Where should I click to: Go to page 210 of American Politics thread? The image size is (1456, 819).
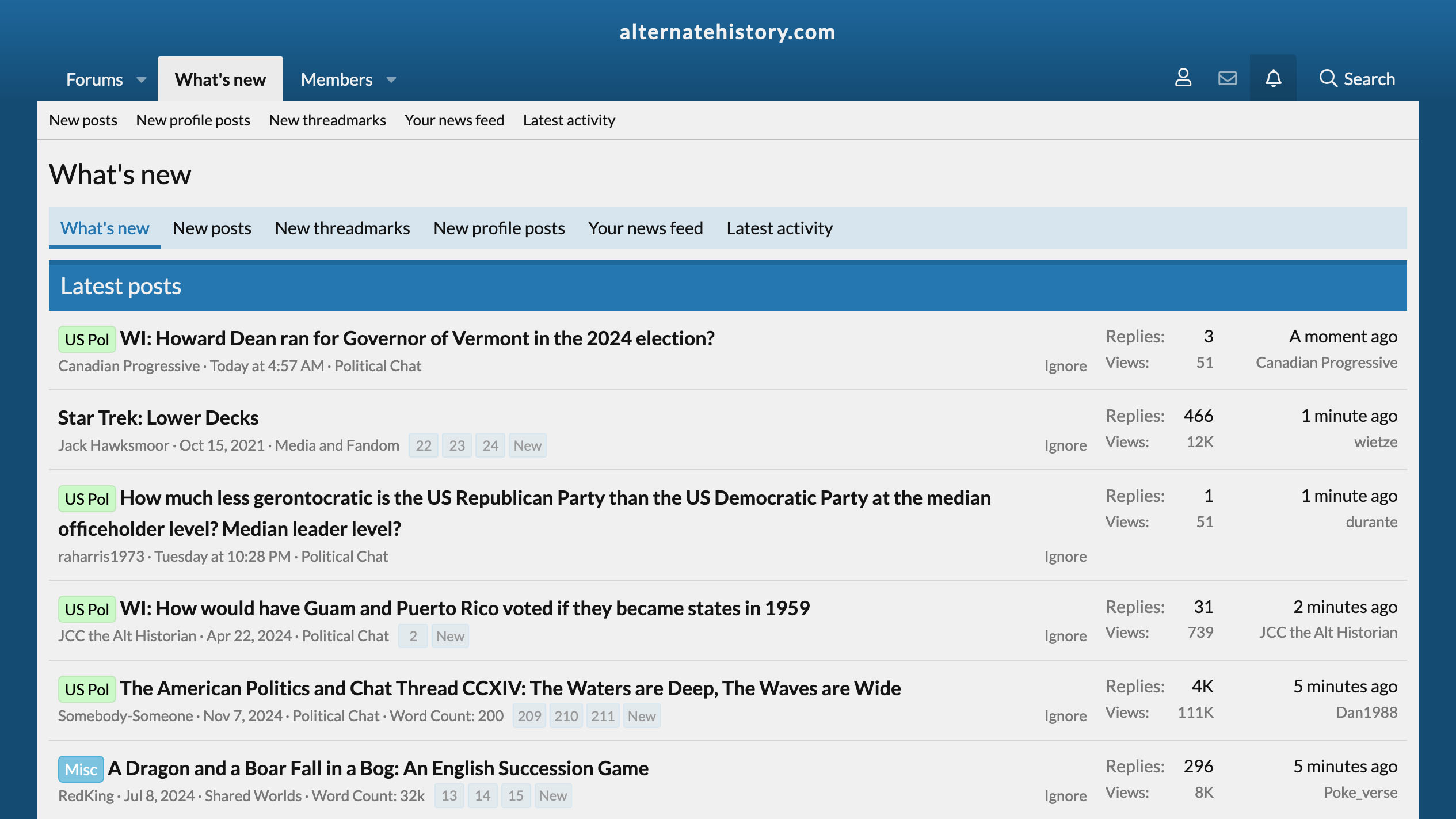pyautogui.click(x=566, y=716)
